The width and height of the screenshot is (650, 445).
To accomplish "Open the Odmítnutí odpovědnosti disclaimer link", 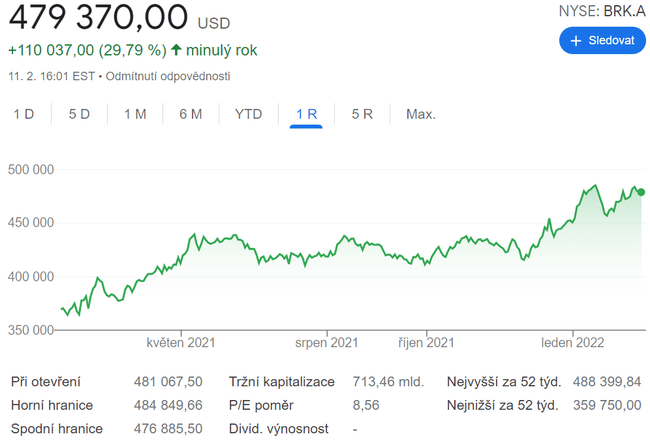I will [178, 76].
